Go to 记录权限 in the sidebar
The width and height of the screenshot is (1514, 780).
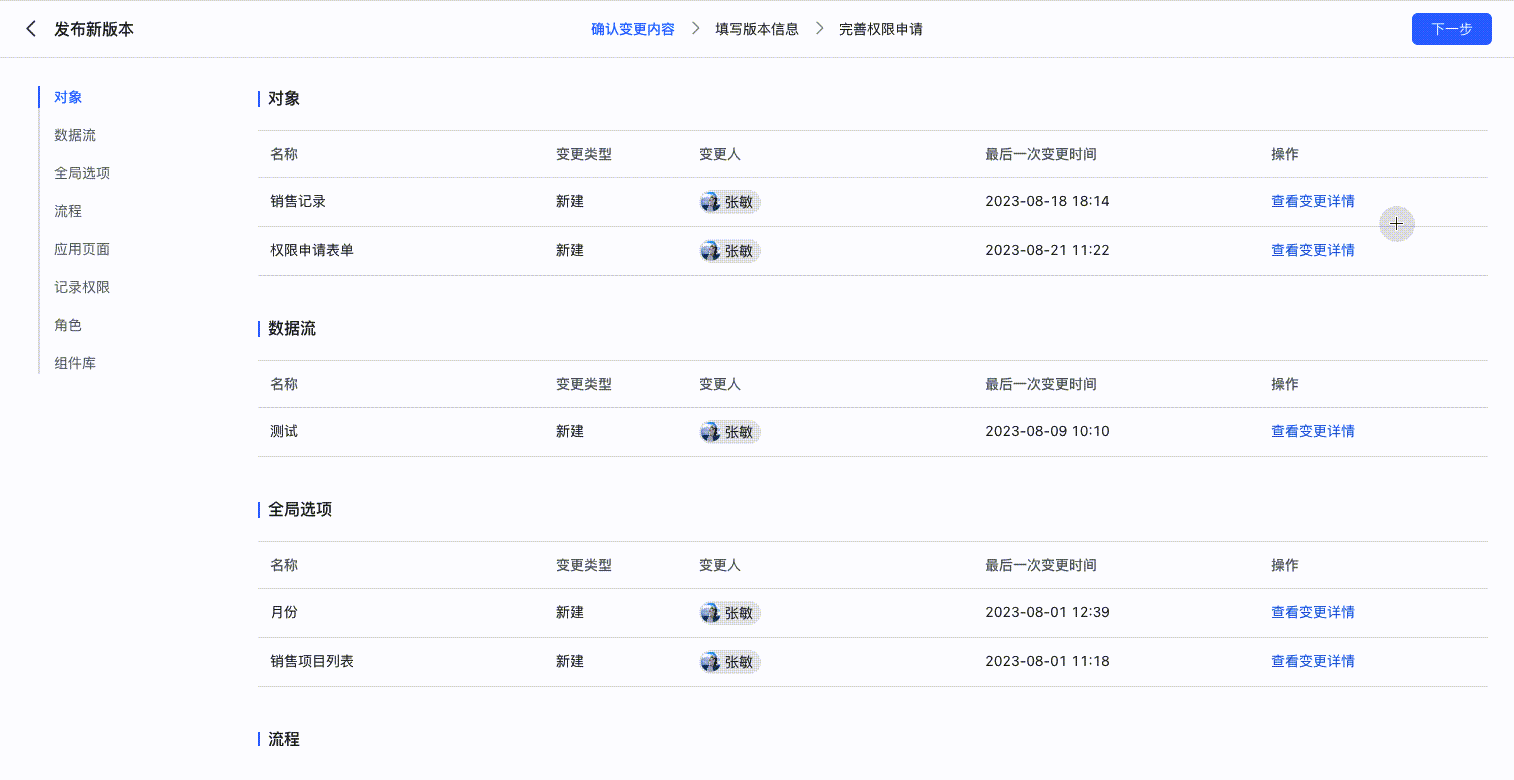pyautogui.click(x=82, y=287)
